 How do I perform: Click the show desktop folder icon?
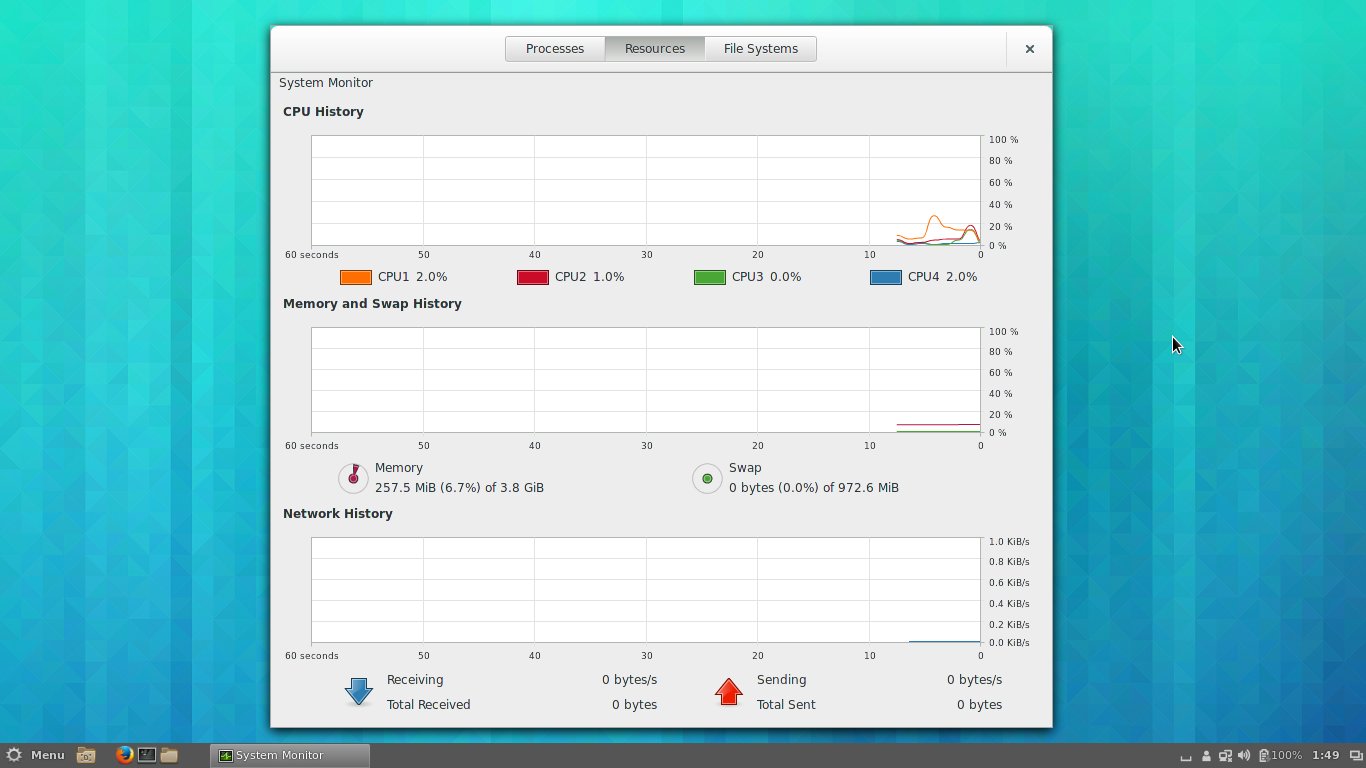point(86,755)
